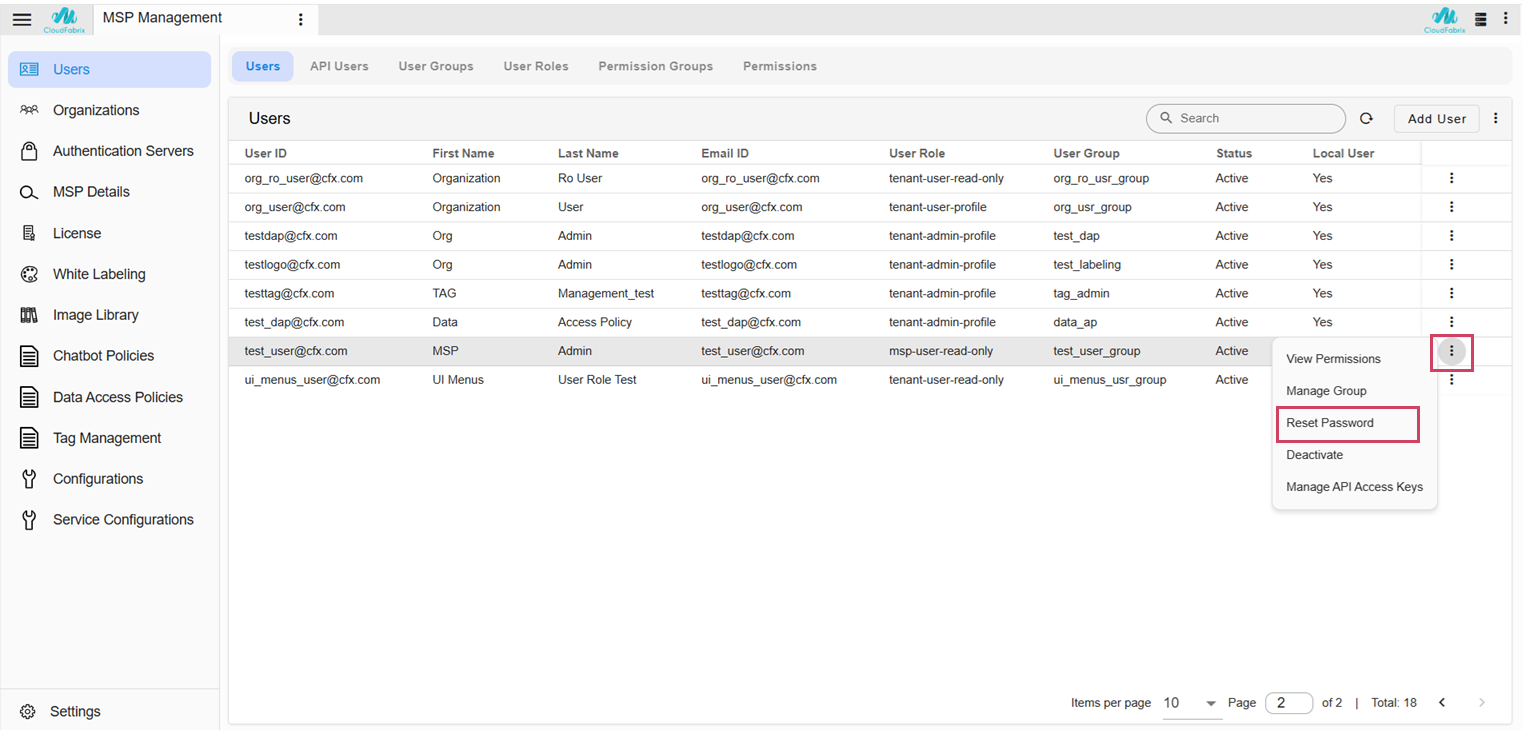
Task: Click the page number input box
Action: [x=1289, y=703]
